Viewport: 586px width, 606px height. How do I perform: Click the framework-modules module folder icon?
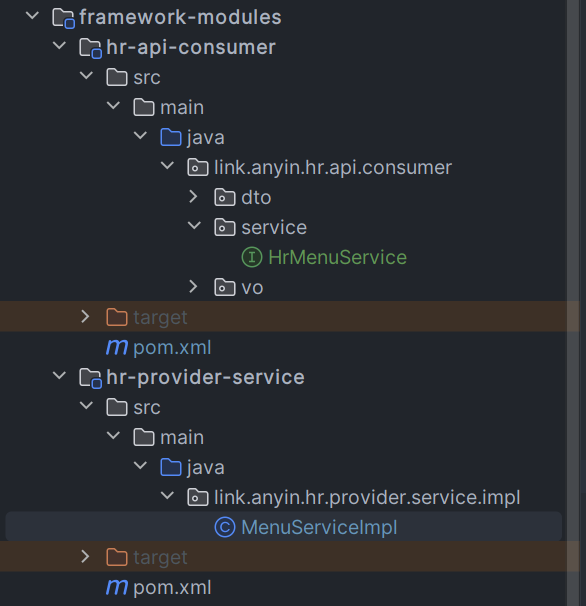point(63,18)
